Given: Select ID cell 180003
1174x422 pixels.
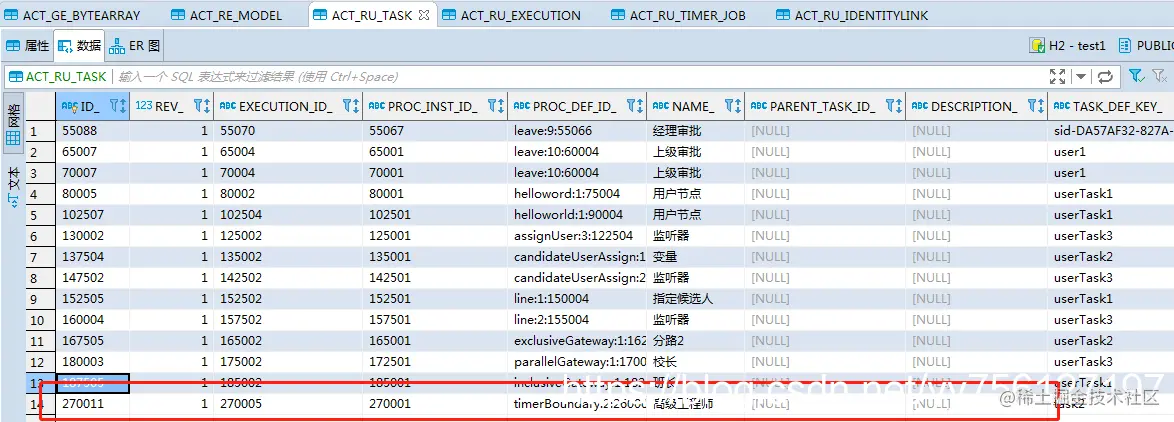Looking at the screenshot, I should tap(93, 361).
